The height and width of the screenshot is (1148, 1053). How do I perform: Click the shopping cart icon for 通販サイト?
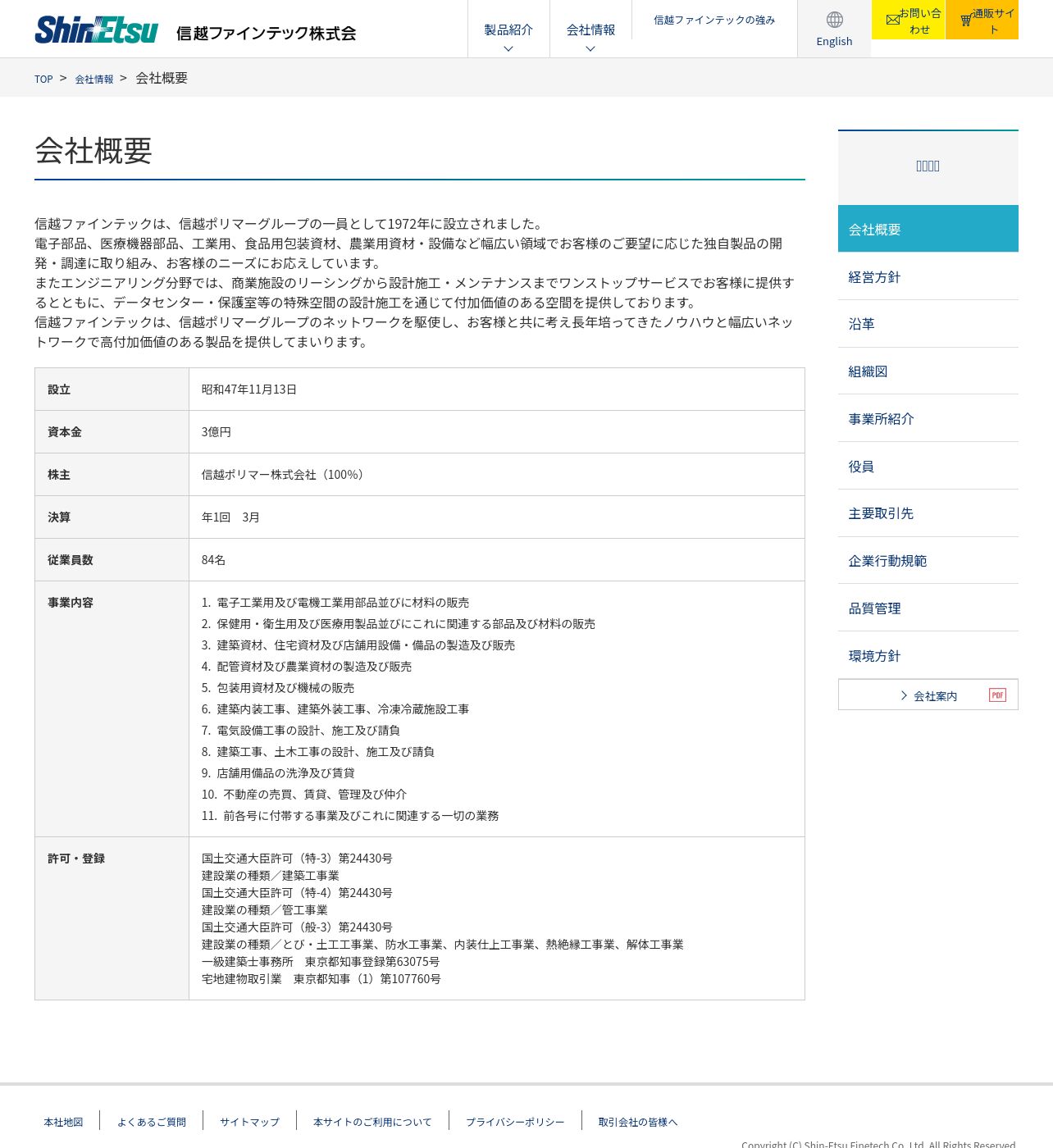coord(966,20)
